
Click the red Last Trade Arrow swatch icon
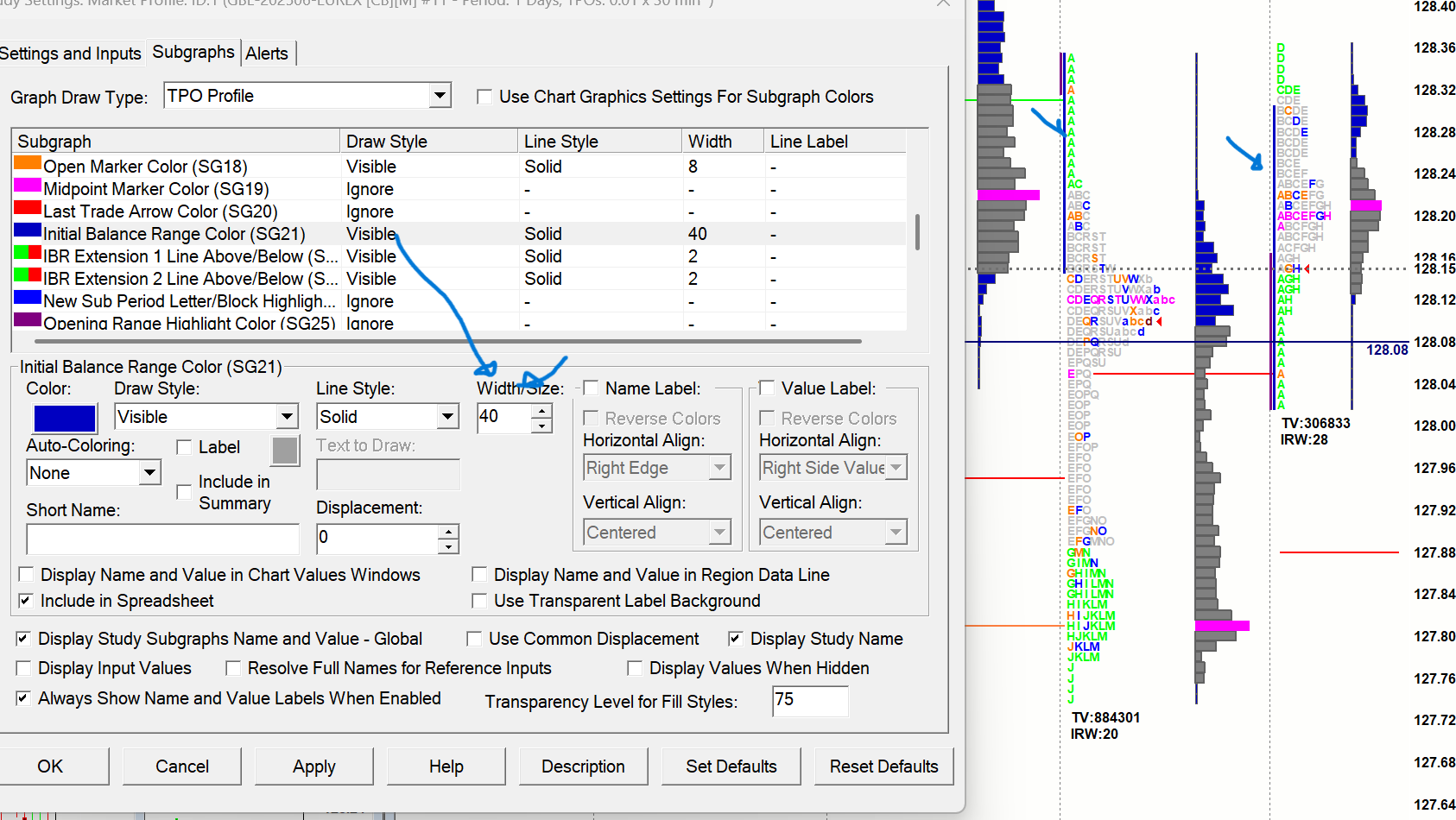(28, 208)
